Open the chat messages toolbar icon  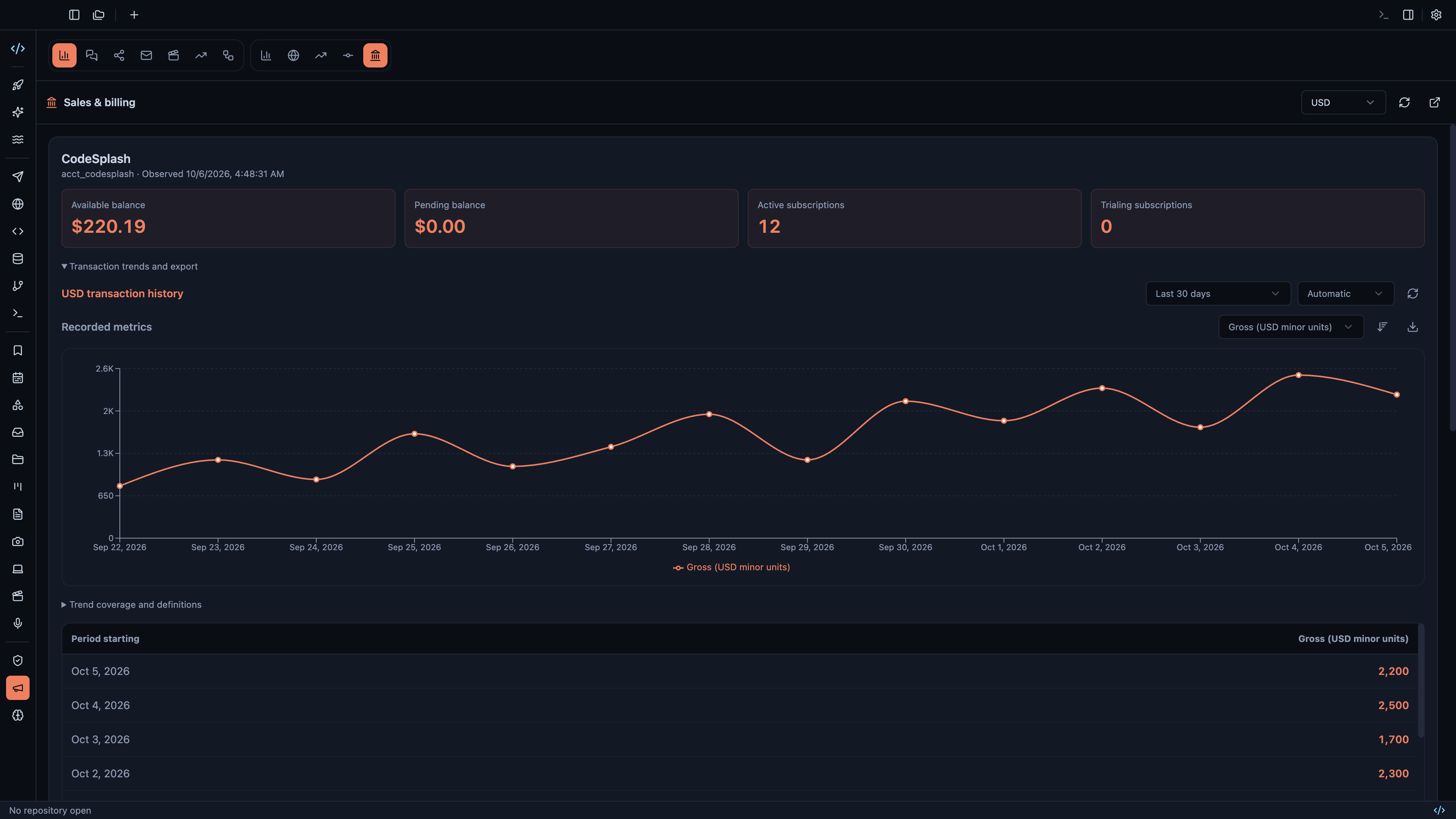pos(91,55)
